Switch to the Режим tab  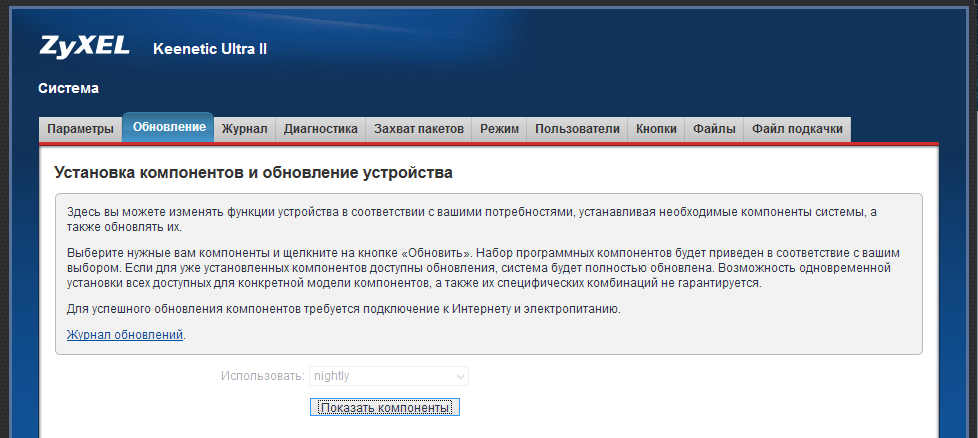pos(499,129)
